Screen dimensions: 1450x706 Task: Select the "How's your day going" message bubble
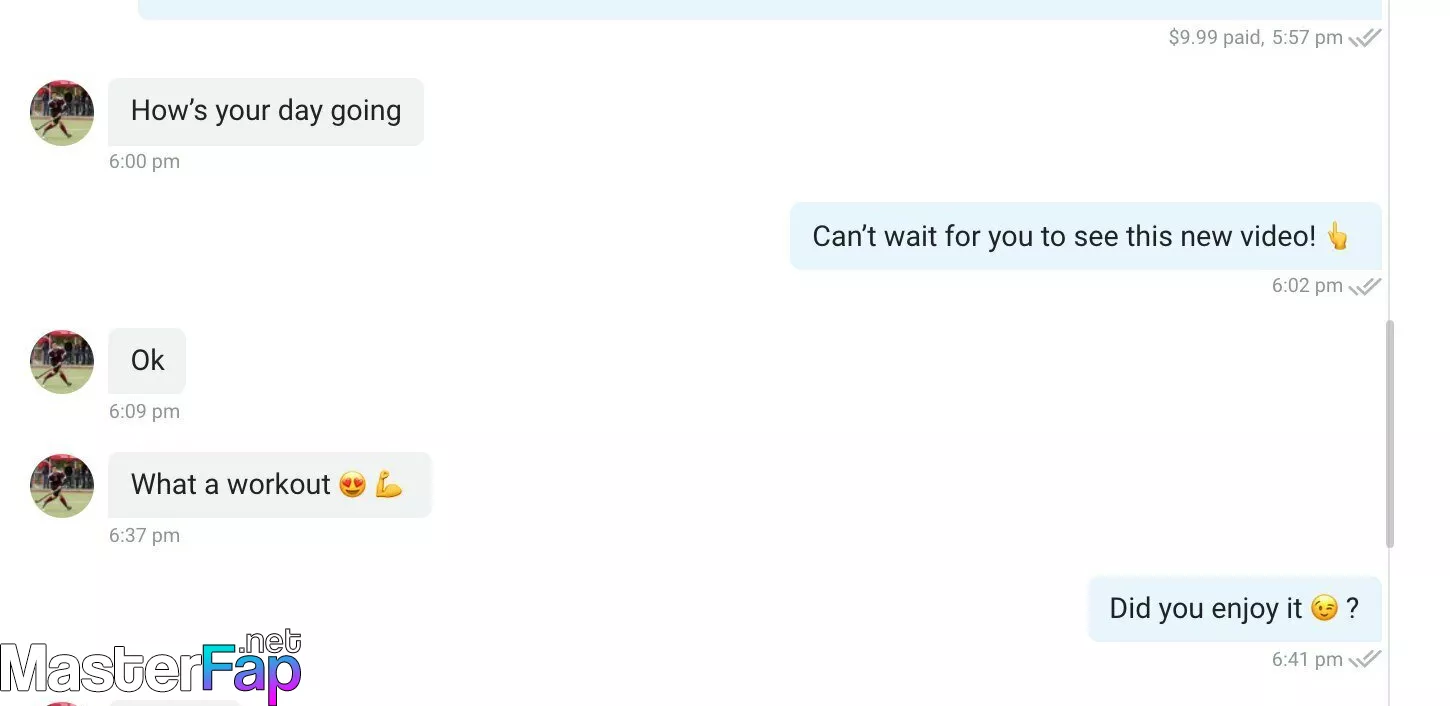pos(266,111)
